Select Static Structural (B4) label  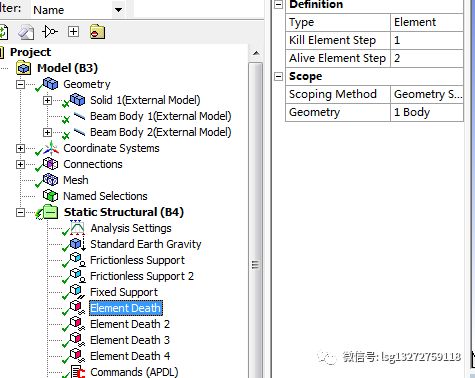[124, 212]
